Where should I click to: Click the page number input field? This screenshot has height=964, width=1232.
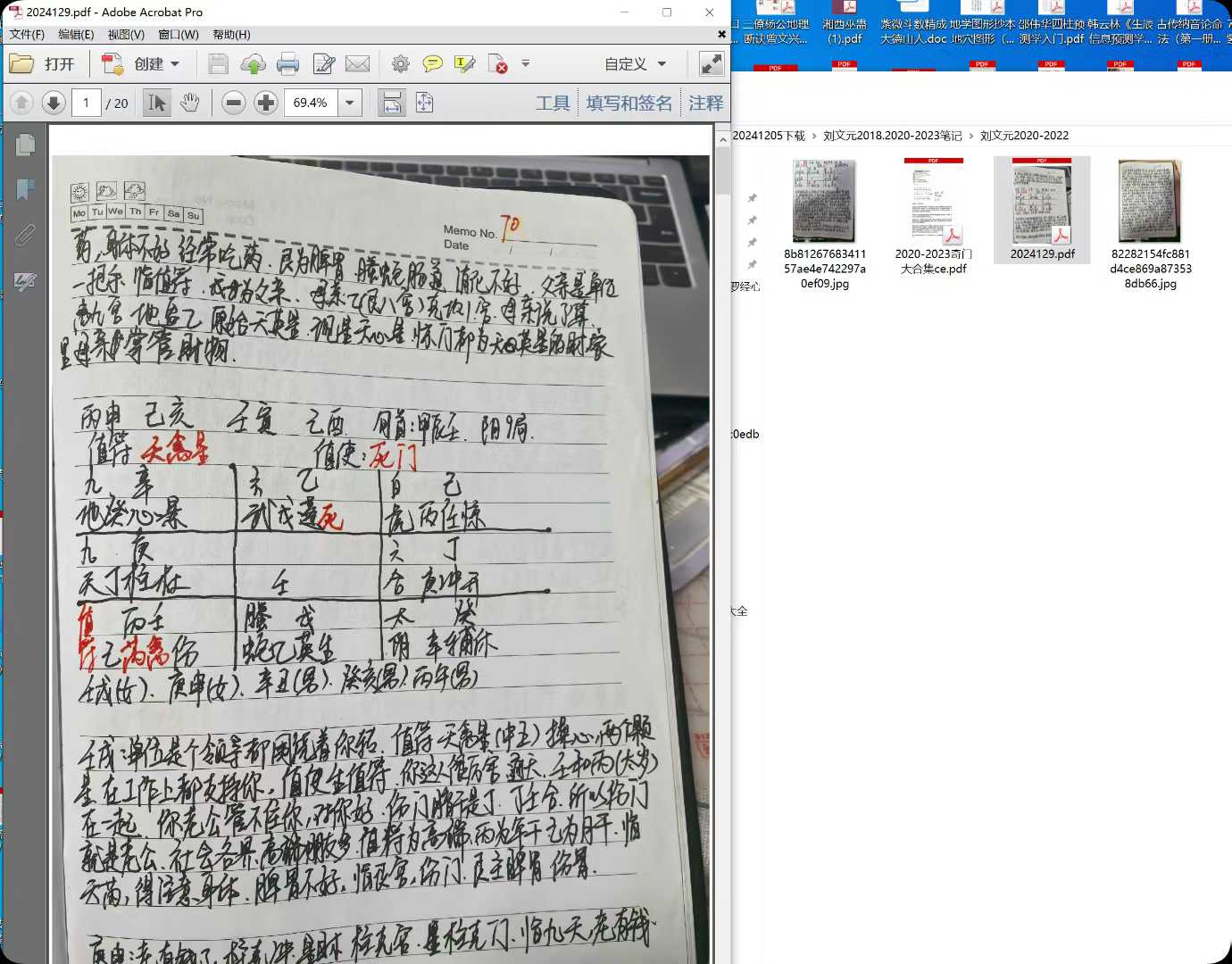click(87, 103)
